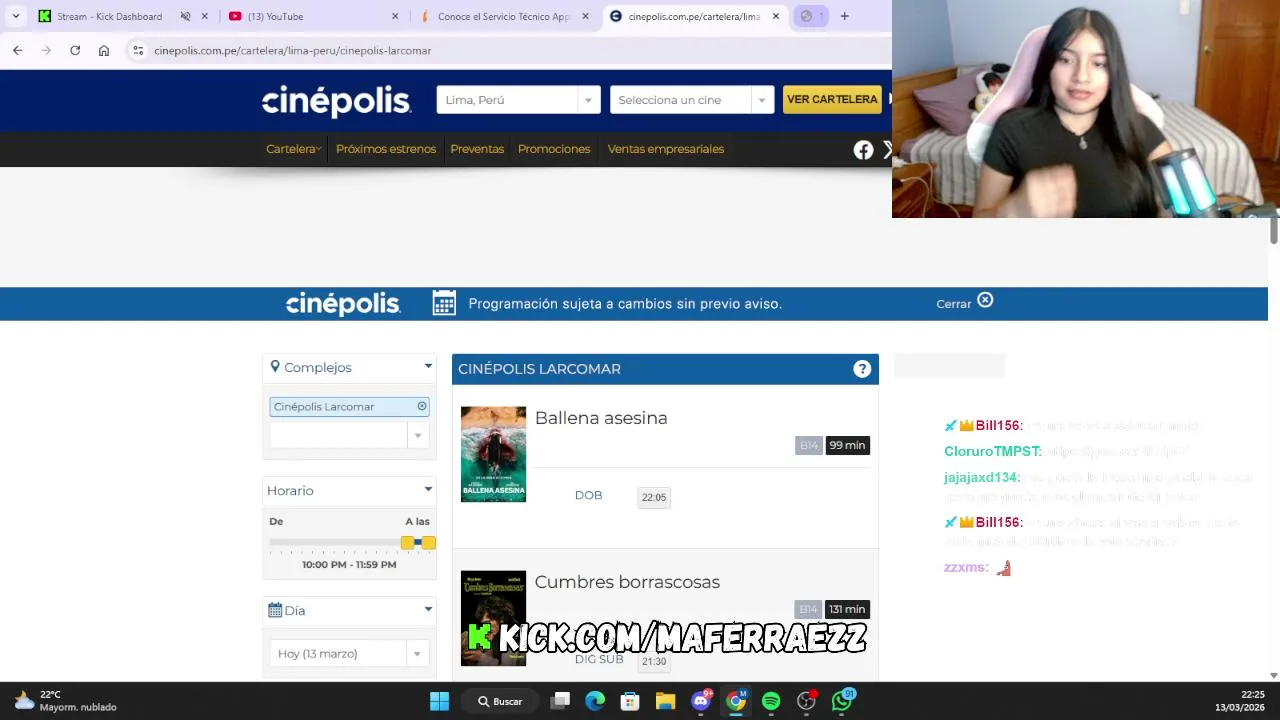
Task: Open the Hoy (13 marzo) day dropdown
Action: click(349, 653)
